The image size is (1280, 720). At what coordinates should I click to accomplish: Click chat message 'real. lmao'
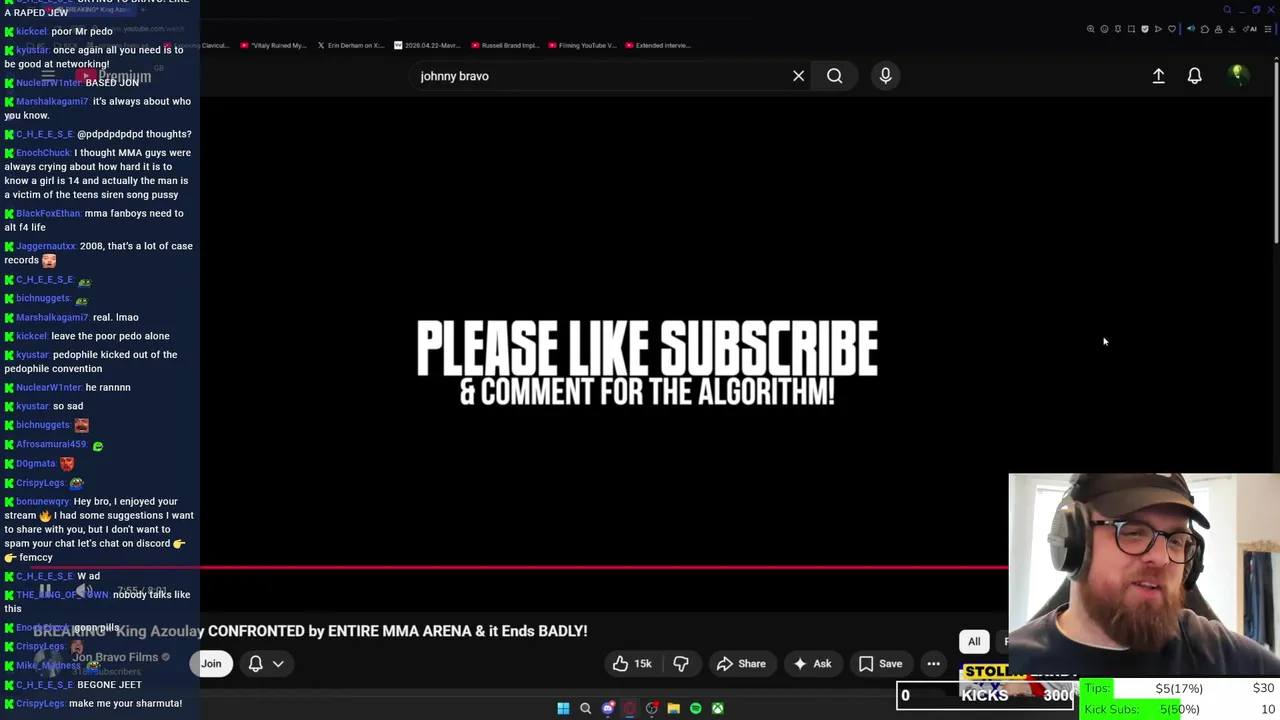[x=115, y=317]
